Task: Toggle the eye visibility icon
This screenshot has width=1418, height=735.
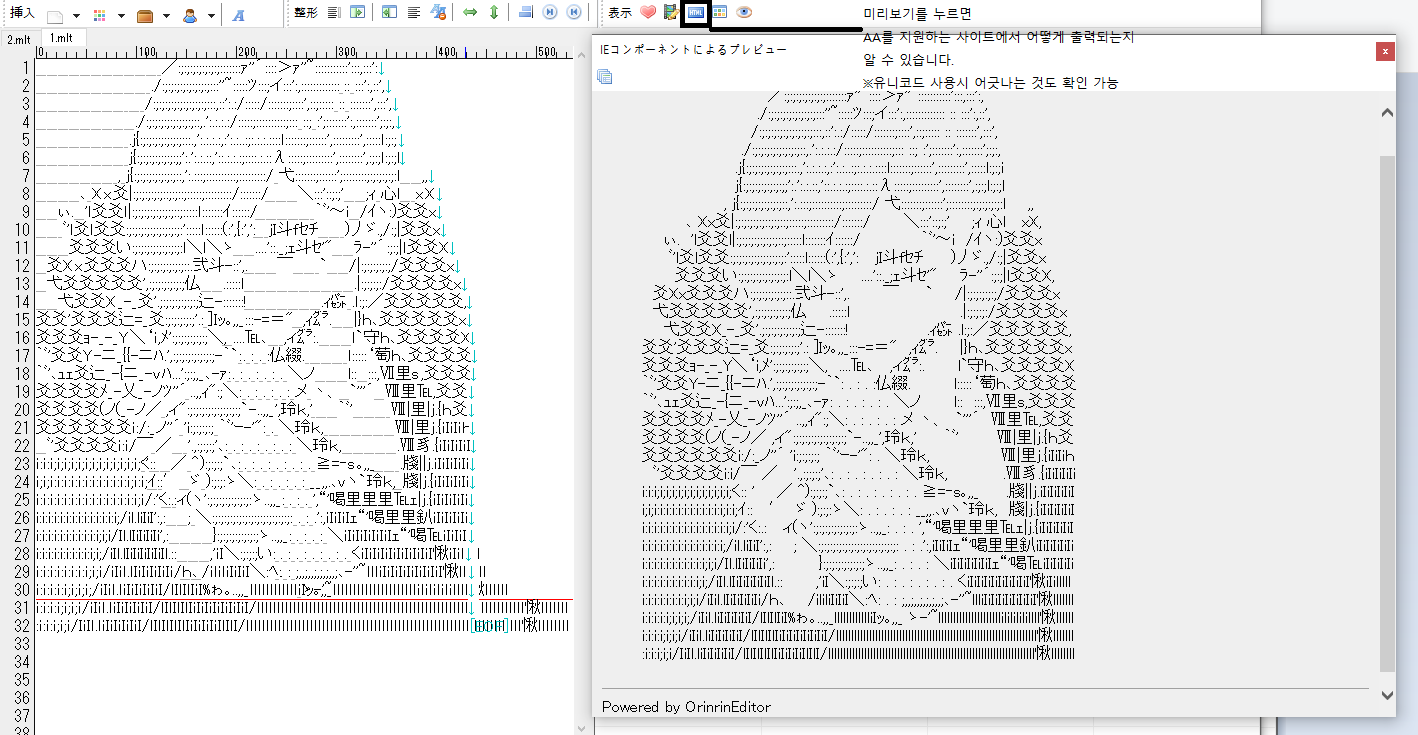Action: (x=744, y=13)
